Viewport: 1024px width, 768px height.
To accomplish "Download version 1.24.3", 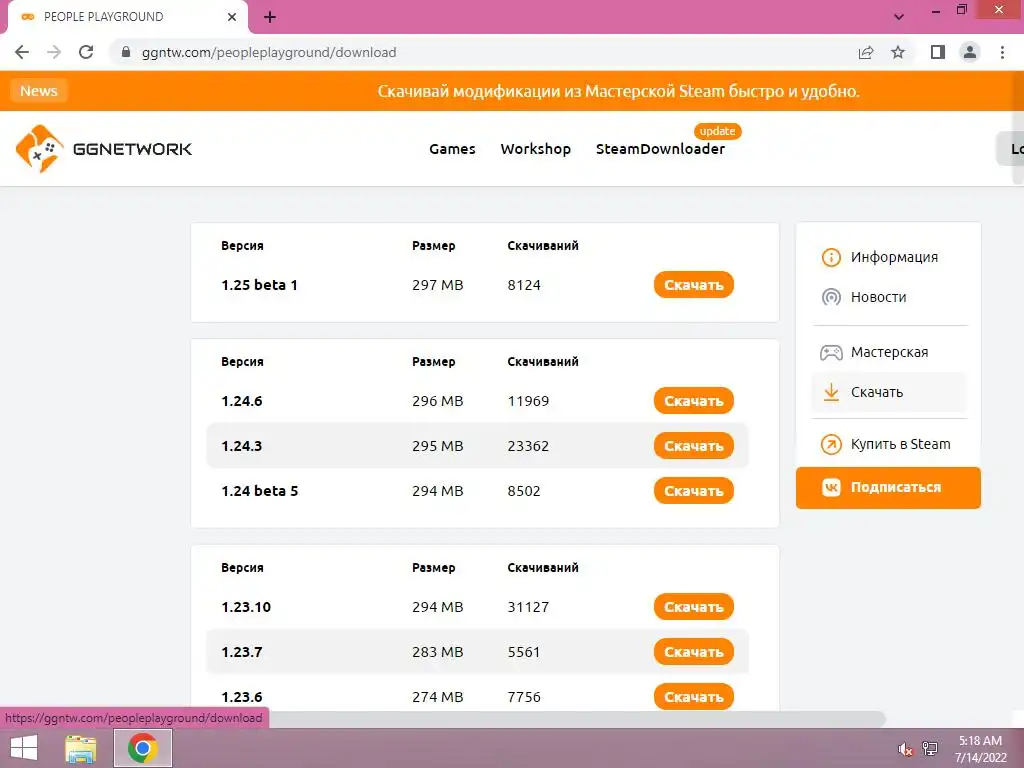I will pos(694,446).
